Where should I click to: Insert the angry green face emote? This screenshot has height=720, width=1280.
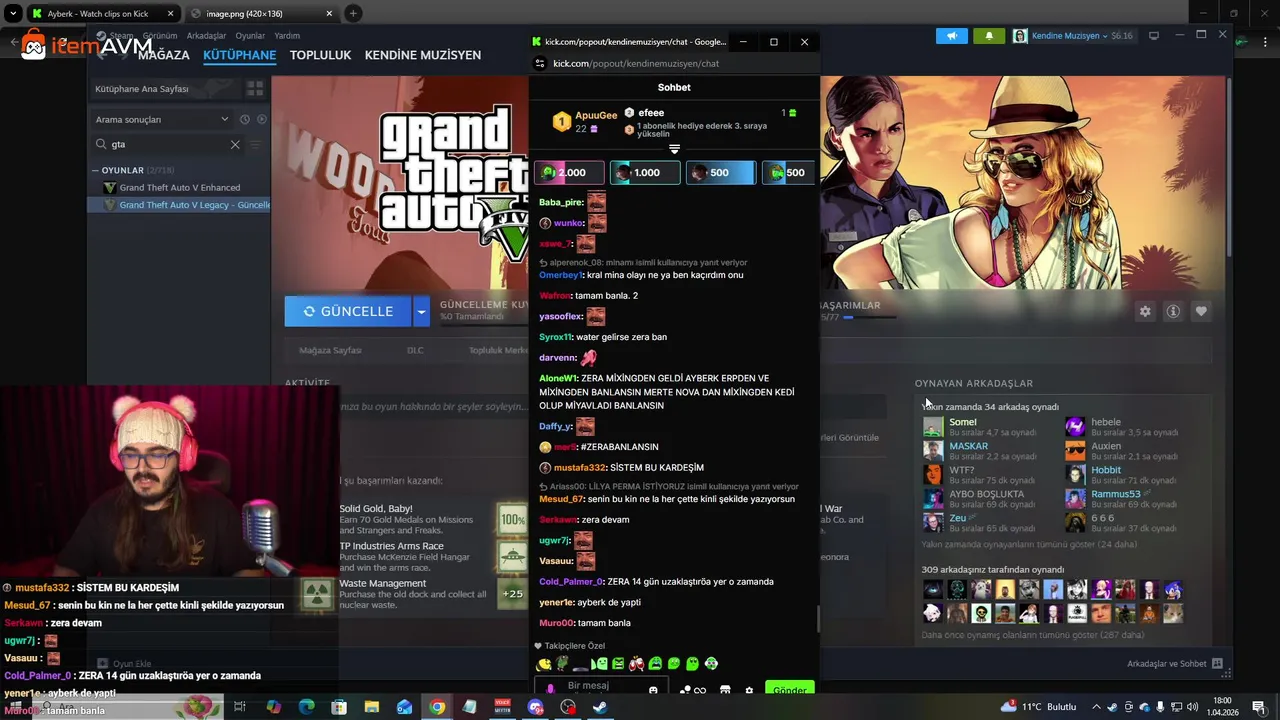(x=618, y=664)
